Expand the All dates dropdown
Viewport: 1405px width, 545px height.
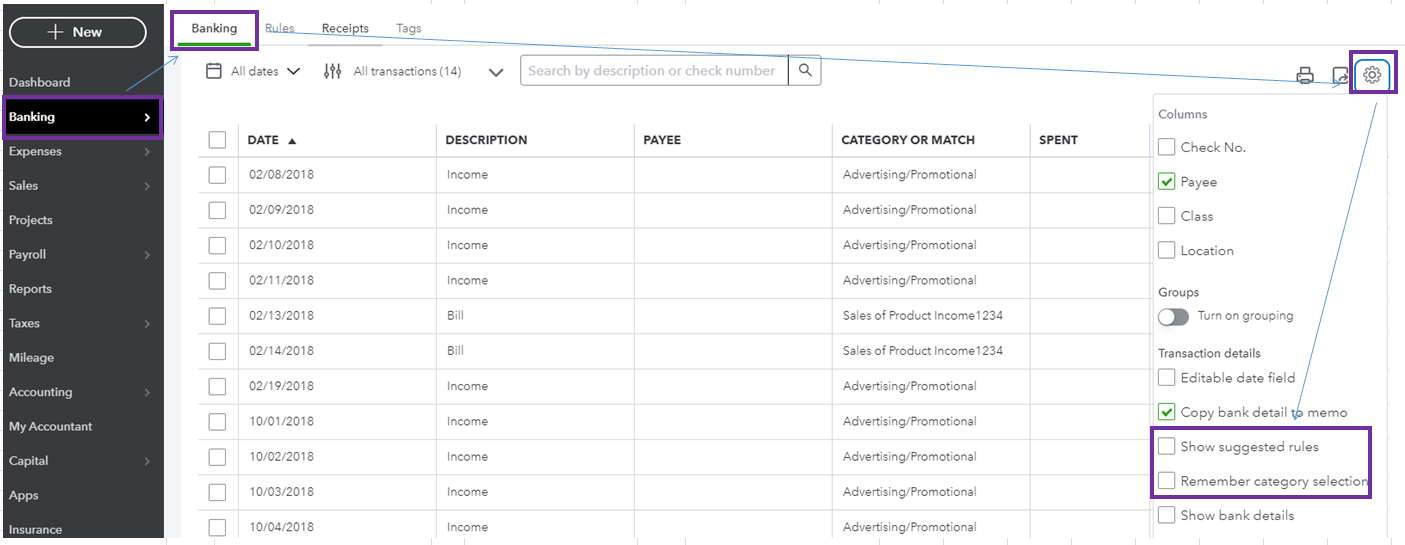point(293,71)
